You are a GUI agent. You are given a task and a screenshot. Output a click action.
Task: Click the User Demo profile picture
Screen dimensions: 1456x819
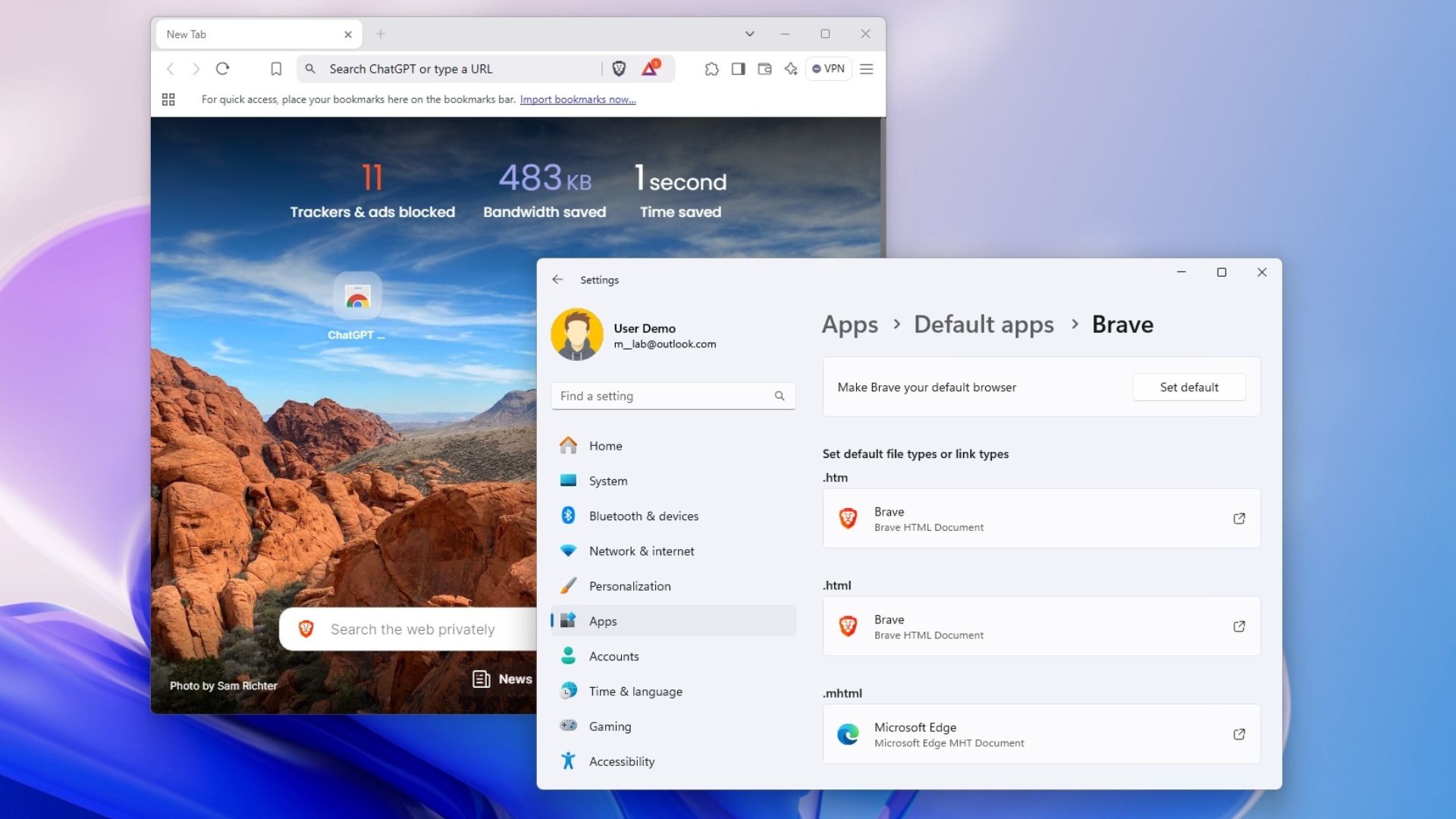pos(577,334)
